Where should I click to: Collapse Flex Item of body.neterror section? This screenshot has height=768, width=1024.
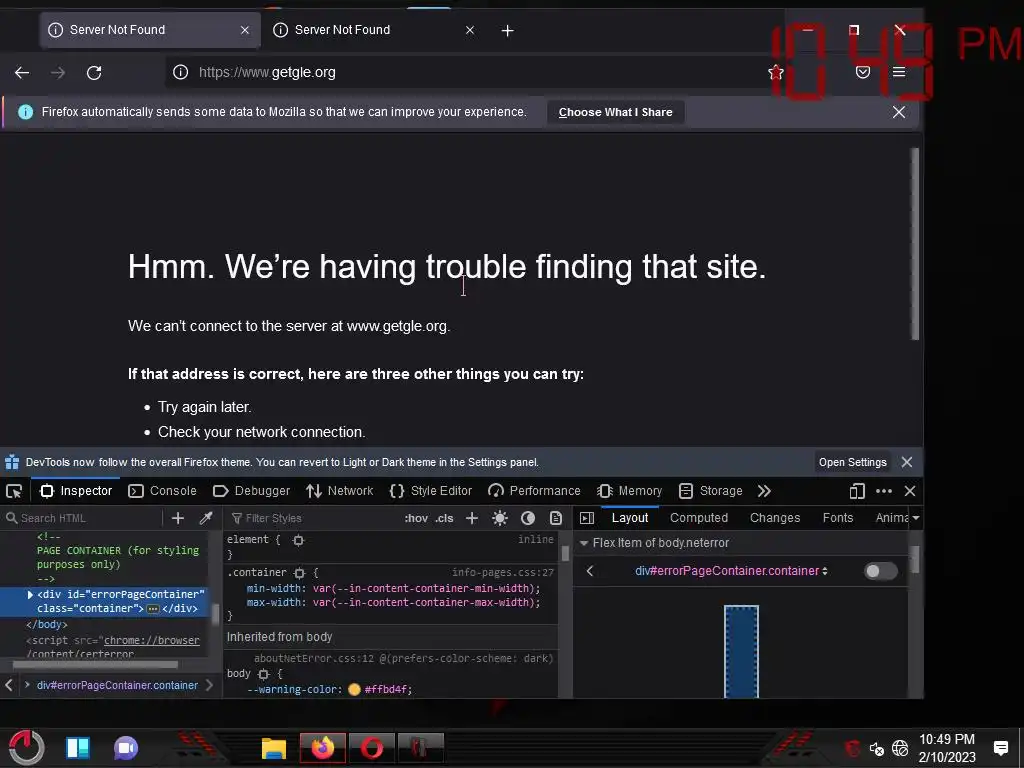pos(584,543)
